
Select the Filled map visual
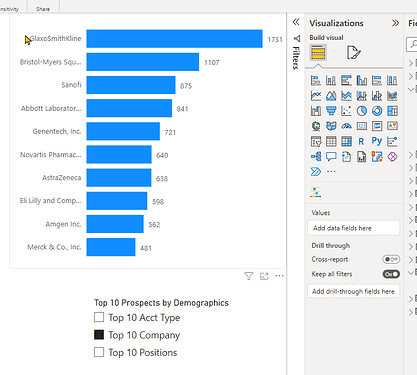pyautogui.click(x=331, y=126)
